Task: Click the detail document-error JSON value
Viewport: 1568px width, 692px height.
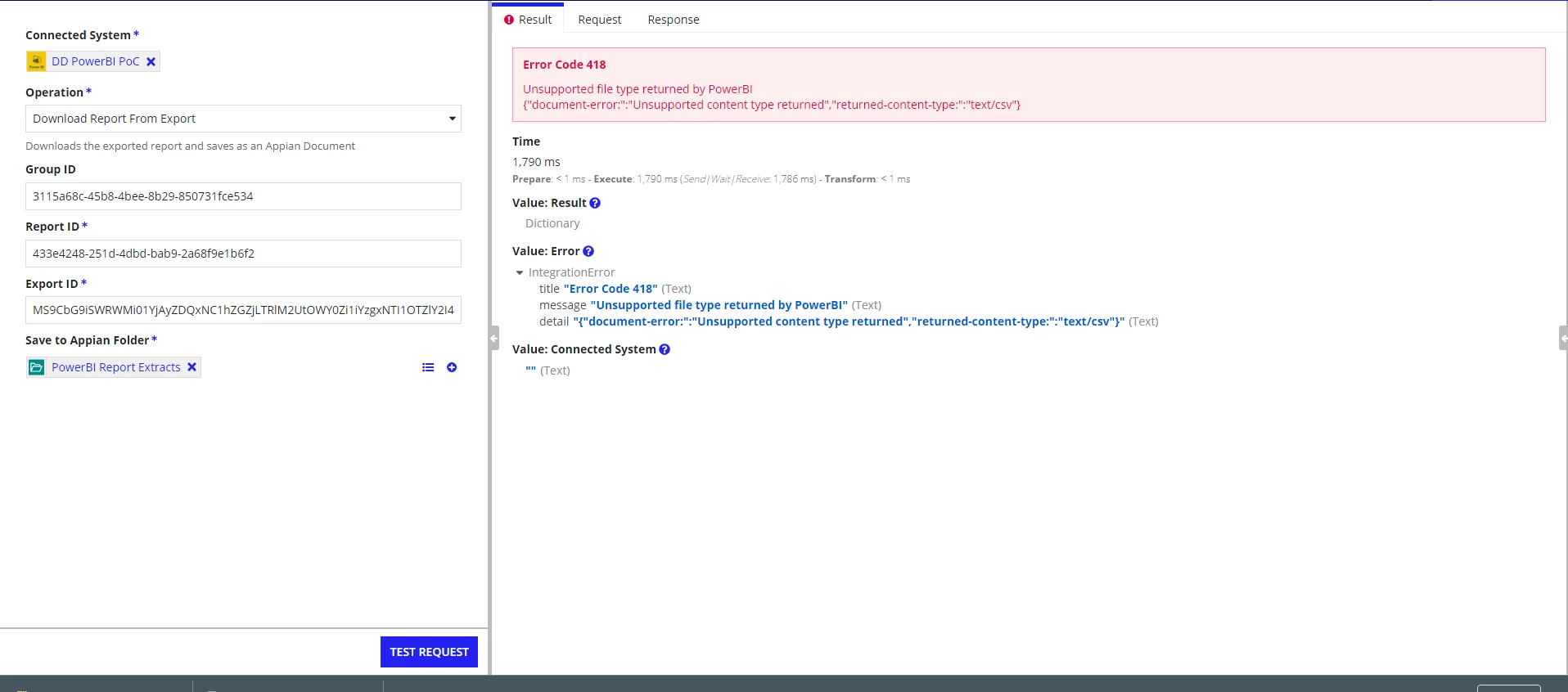Action: point(849,321)
